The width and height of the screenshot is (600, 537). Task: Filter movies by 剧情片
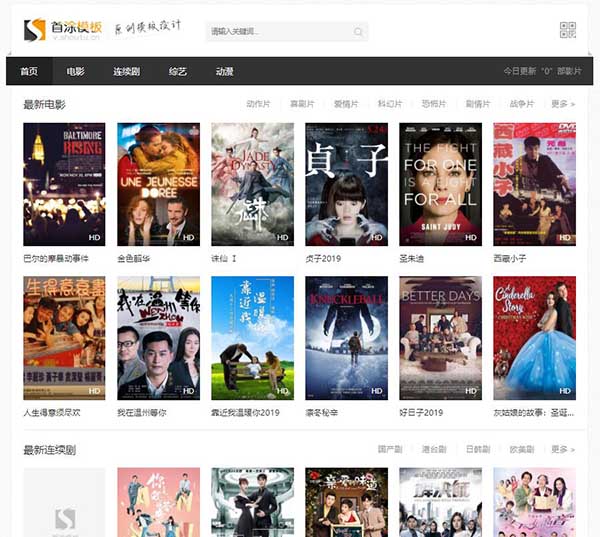click(478, 104)
